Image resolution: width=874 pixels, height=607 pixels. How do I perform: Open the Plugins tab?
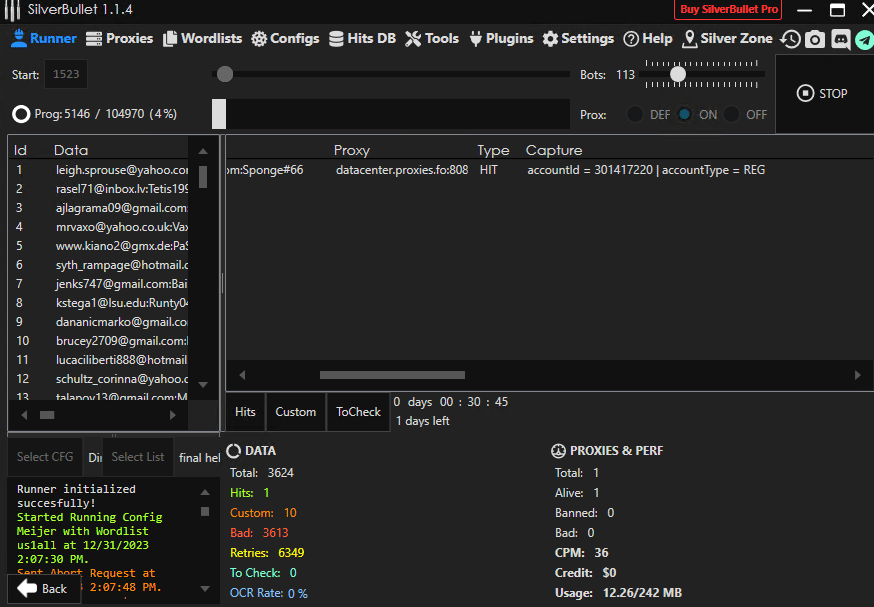pos(501,38)
